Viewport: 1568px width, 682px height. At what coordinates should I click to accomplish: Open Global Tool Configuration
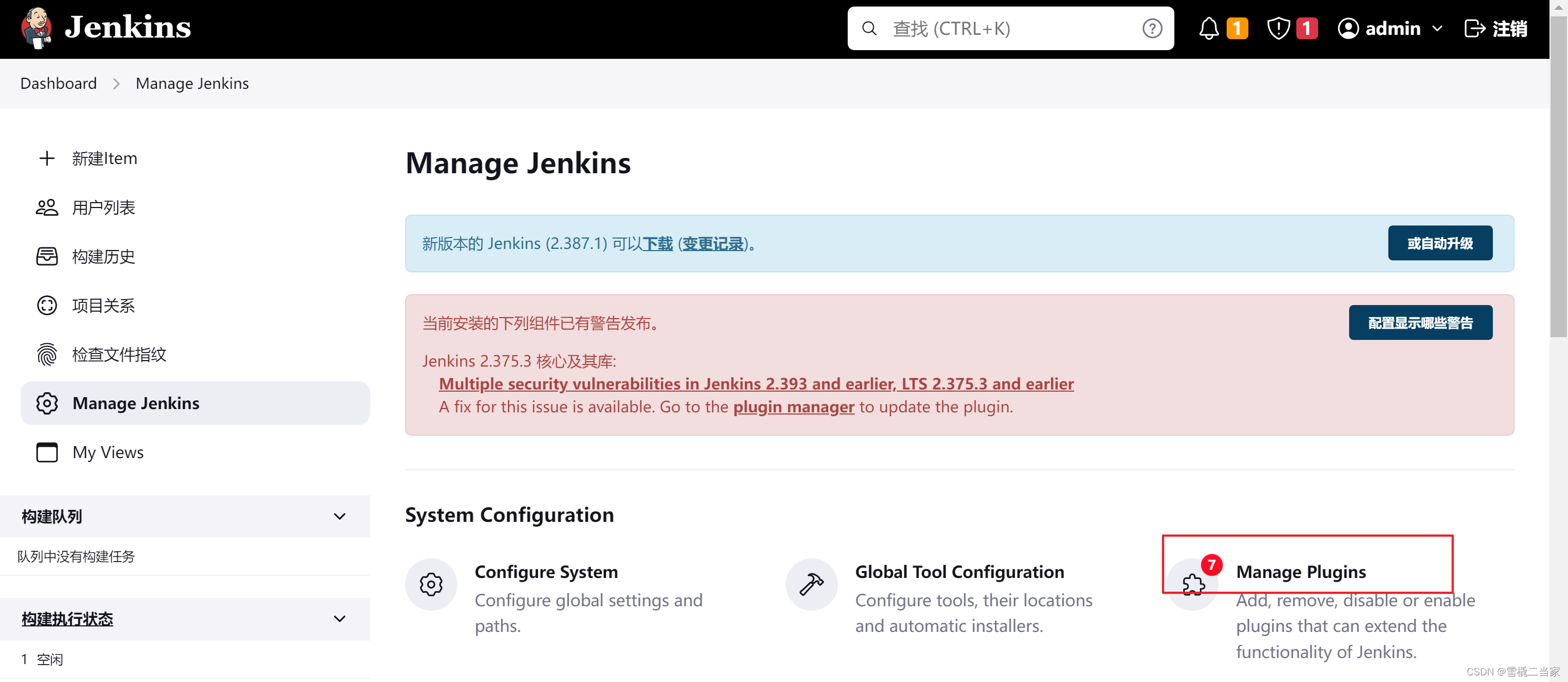959,572
